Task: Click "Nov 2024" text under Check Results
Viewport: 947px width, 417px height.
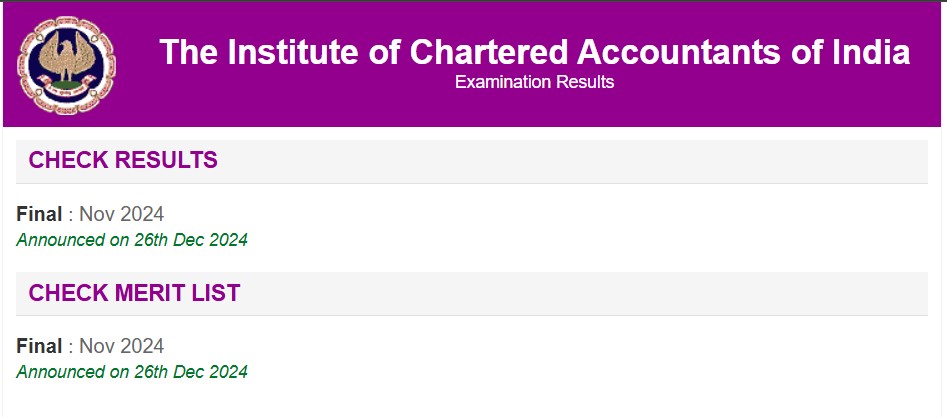Action: pos(121,214)
